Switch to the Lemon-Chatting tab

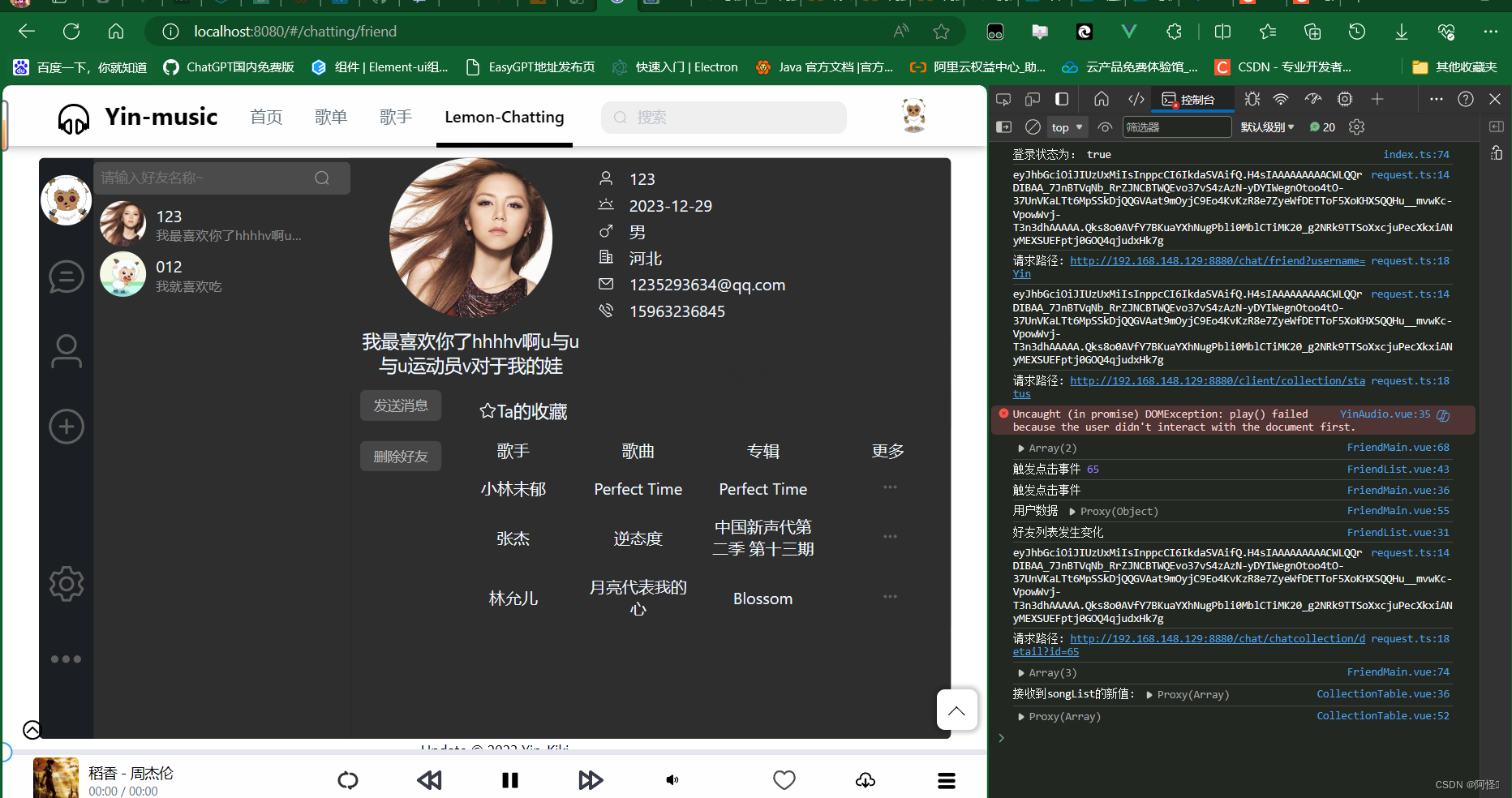(x=504, y=117)
